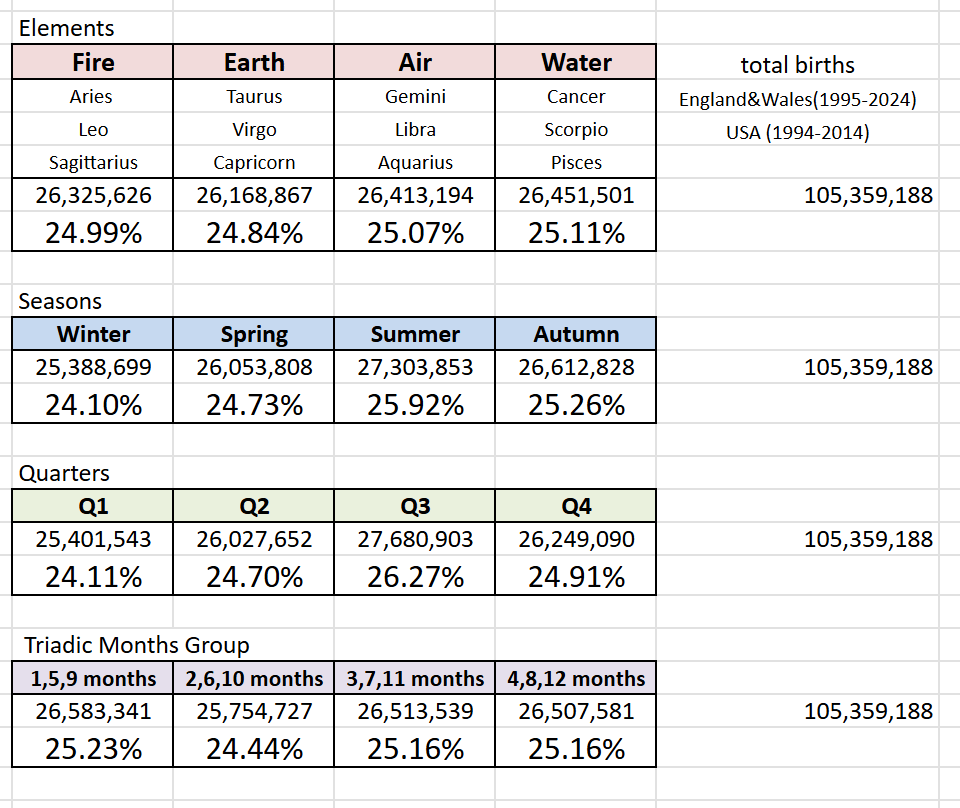Image resolution: width=960 pixels, height=808 pixels.
Task: Select the Air header cell
Action: [415, 62]
